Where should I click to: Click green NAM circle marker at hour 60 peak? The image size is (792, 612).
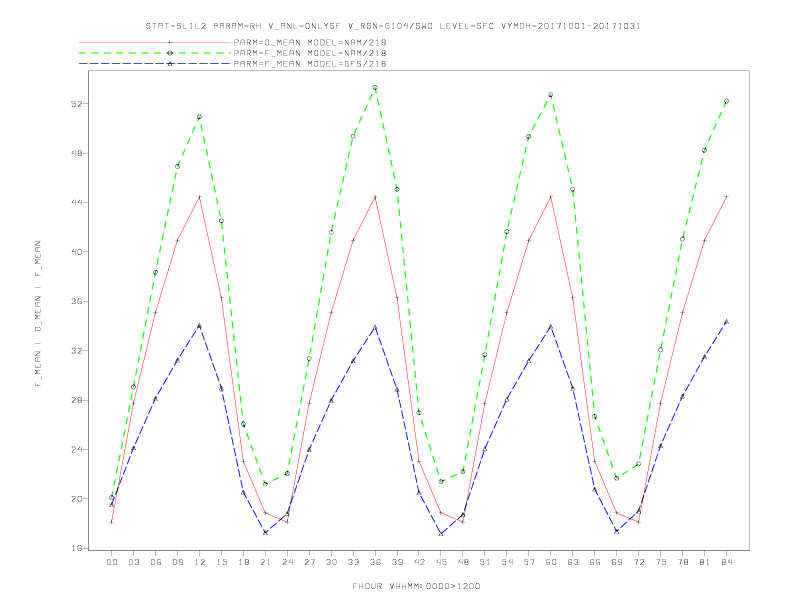coord(551,95)
